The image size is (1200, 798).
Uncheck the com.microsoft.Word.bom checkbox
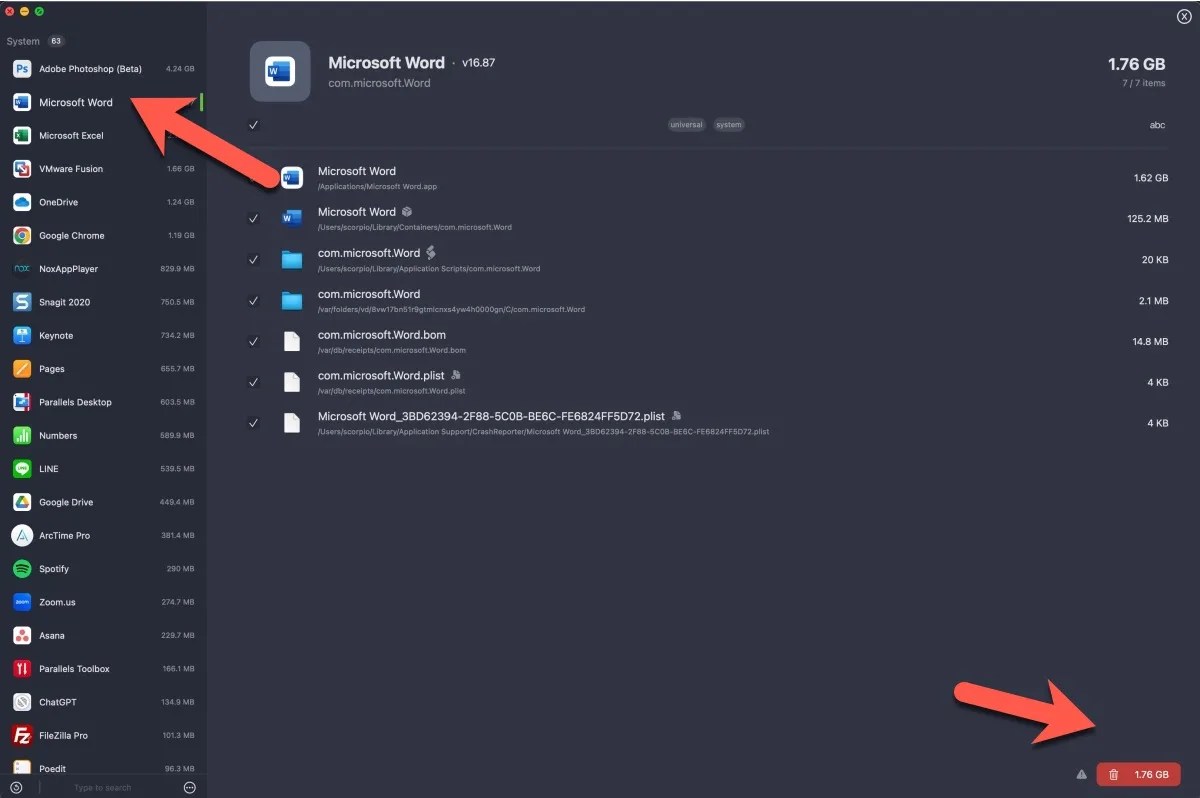[254, 341]
